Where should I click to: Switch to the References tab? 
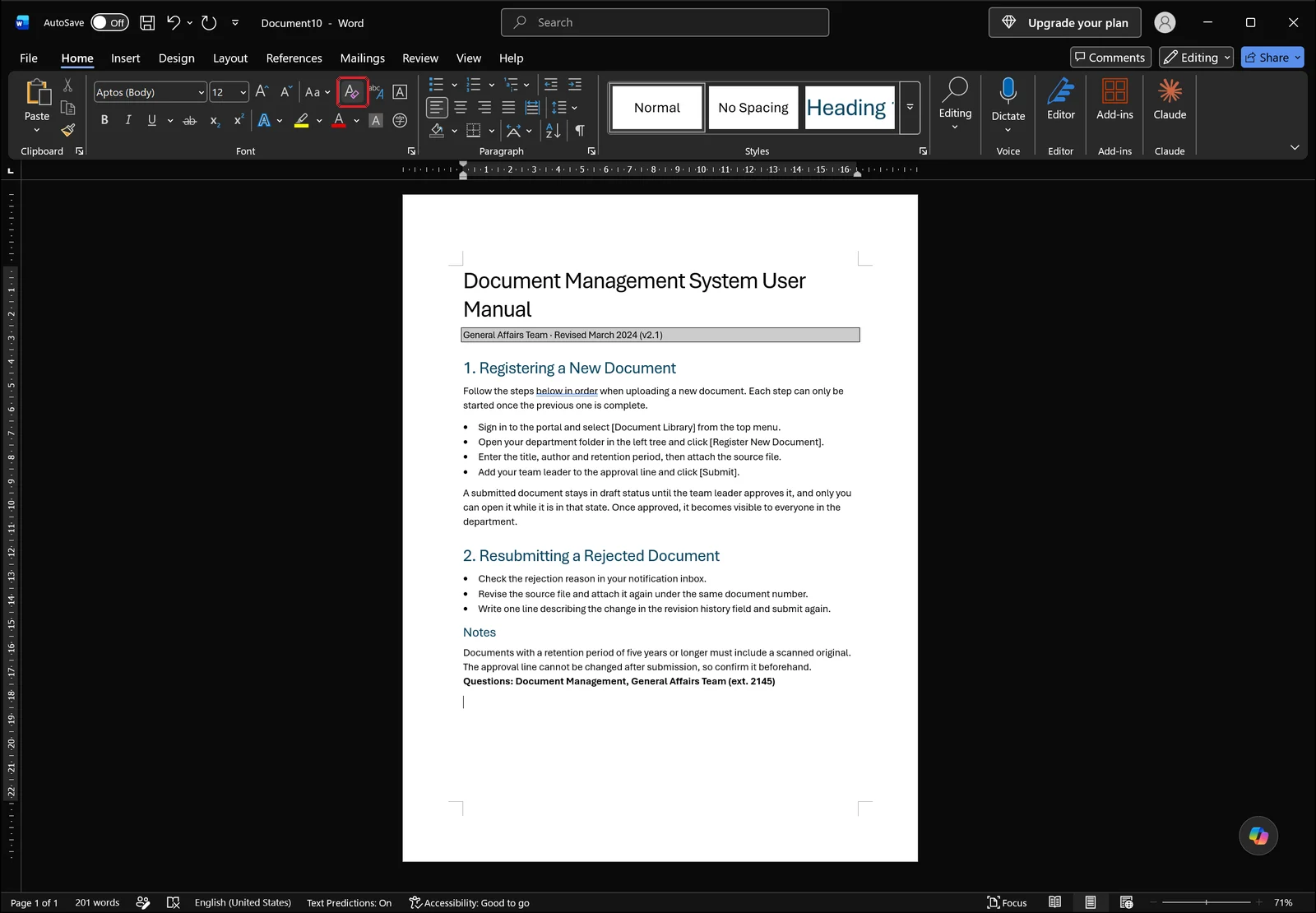[x=294, y=58]
